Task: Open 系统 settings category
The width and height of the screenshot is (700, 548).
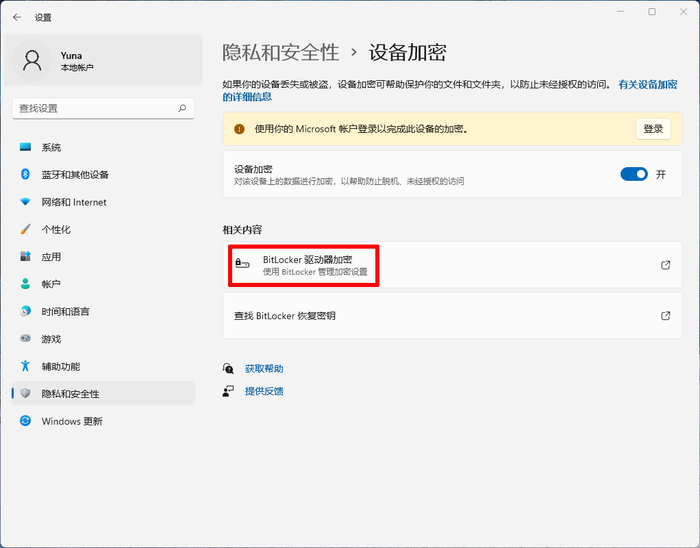Action: pyautogui.click(x=103, y=147)
